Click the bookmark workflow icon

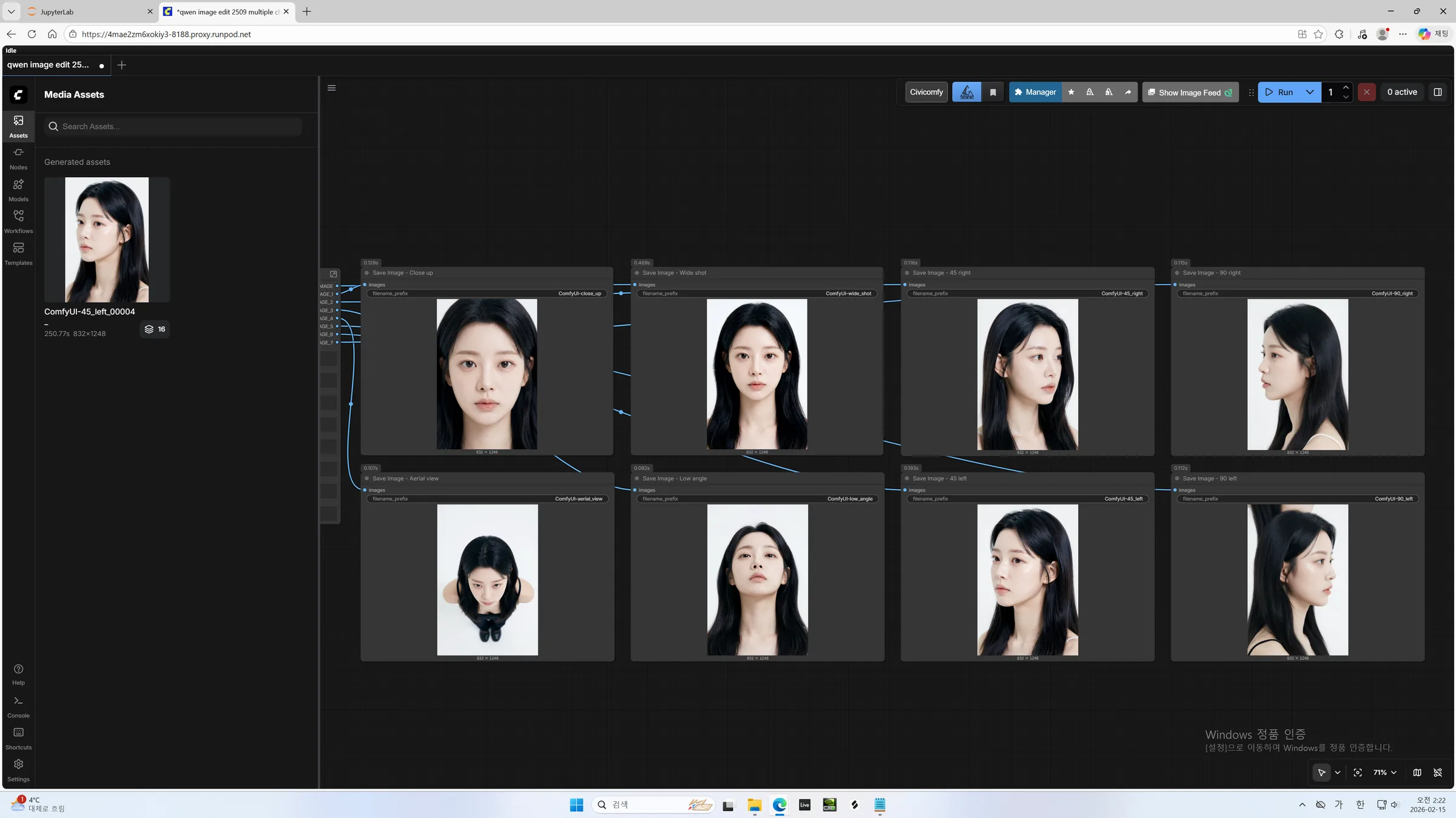coord(993,92)
